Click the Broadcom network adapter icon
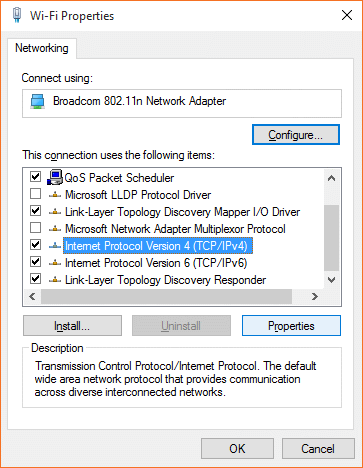 coord(38,101)
